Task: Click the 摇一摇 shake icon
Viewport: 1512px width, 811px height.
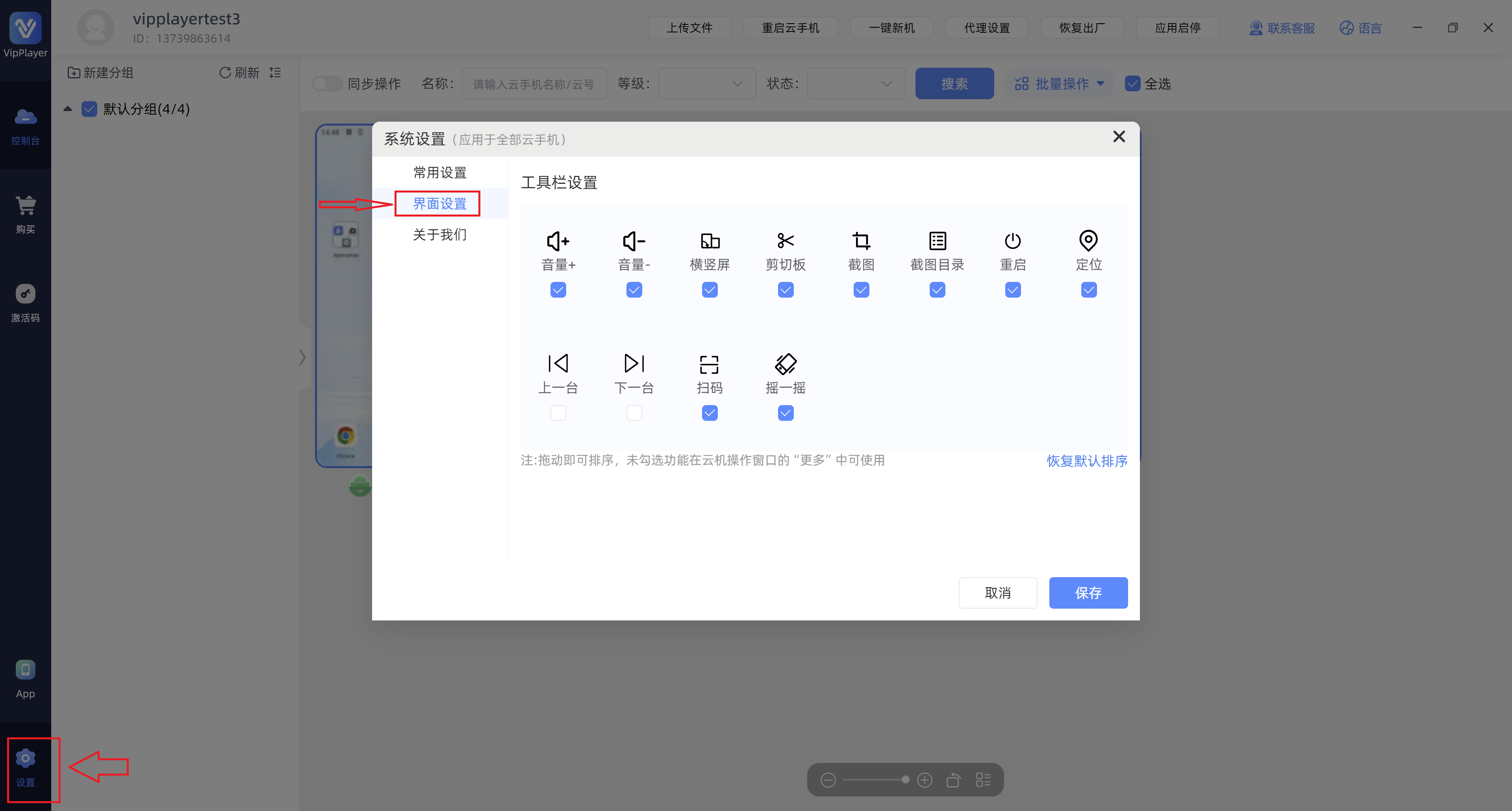Action: click(x=786, y=364)
